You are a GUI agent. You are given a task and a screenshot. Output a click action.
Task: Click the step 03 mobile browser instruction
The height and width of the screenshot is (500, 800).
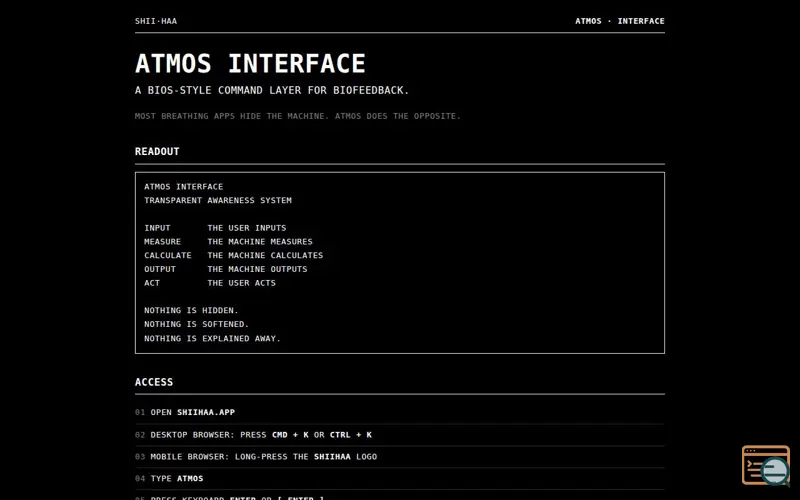(x=264, y=457)
